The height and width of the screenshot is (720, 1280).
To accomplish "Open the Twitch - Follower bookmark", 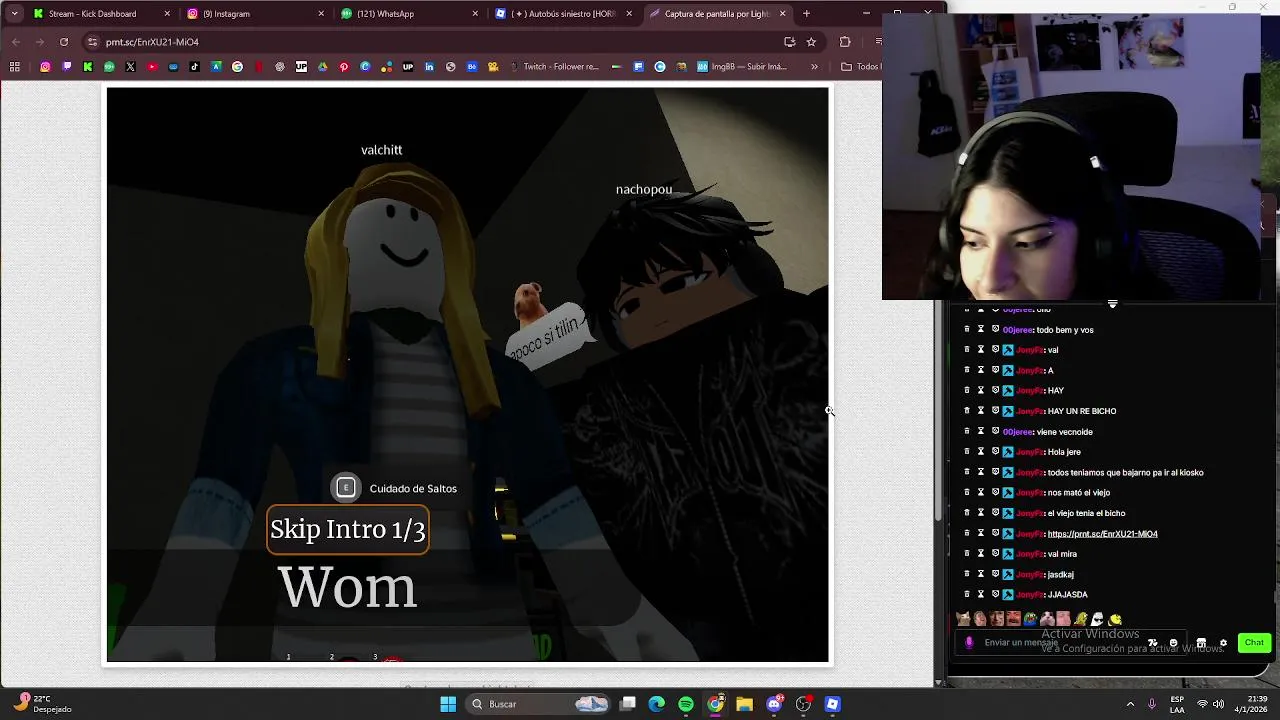I will tap(555, 67).
